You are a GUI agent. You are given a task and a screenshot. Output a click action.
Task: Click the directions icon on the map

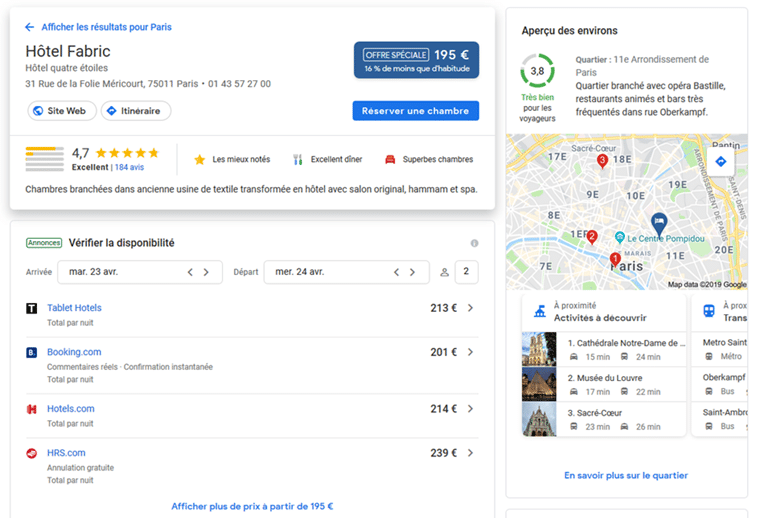(720, 161)
